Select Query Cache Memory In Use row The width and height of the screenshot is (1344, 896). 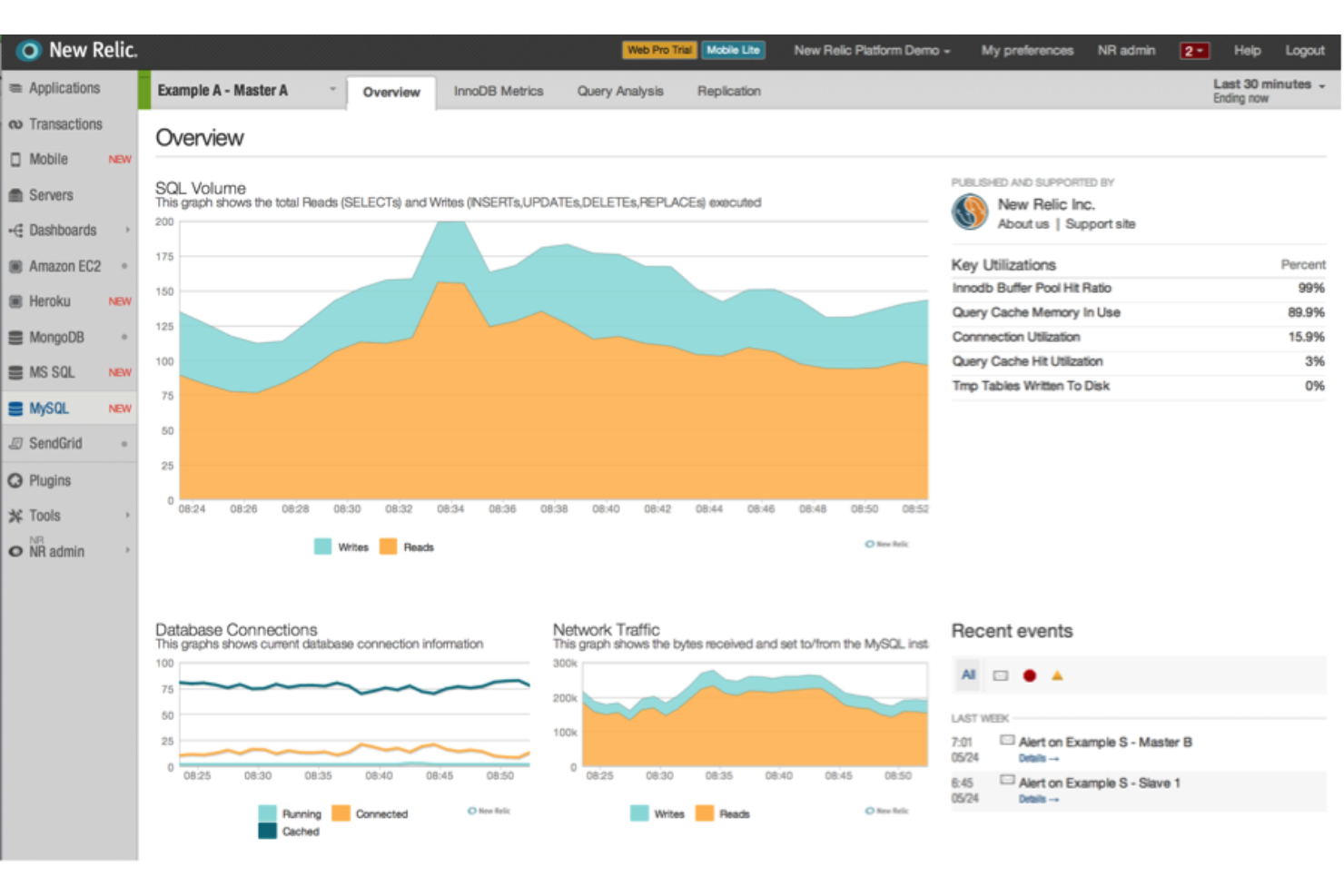click(x=1139, y=313)
